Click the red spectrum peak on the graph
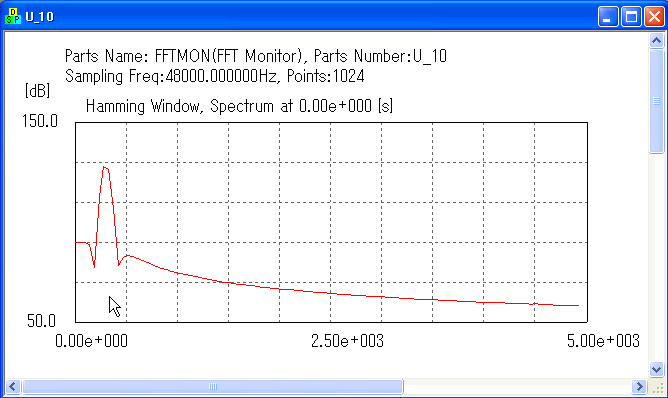This screenshot has height=398, width=668. pos(105,168)
